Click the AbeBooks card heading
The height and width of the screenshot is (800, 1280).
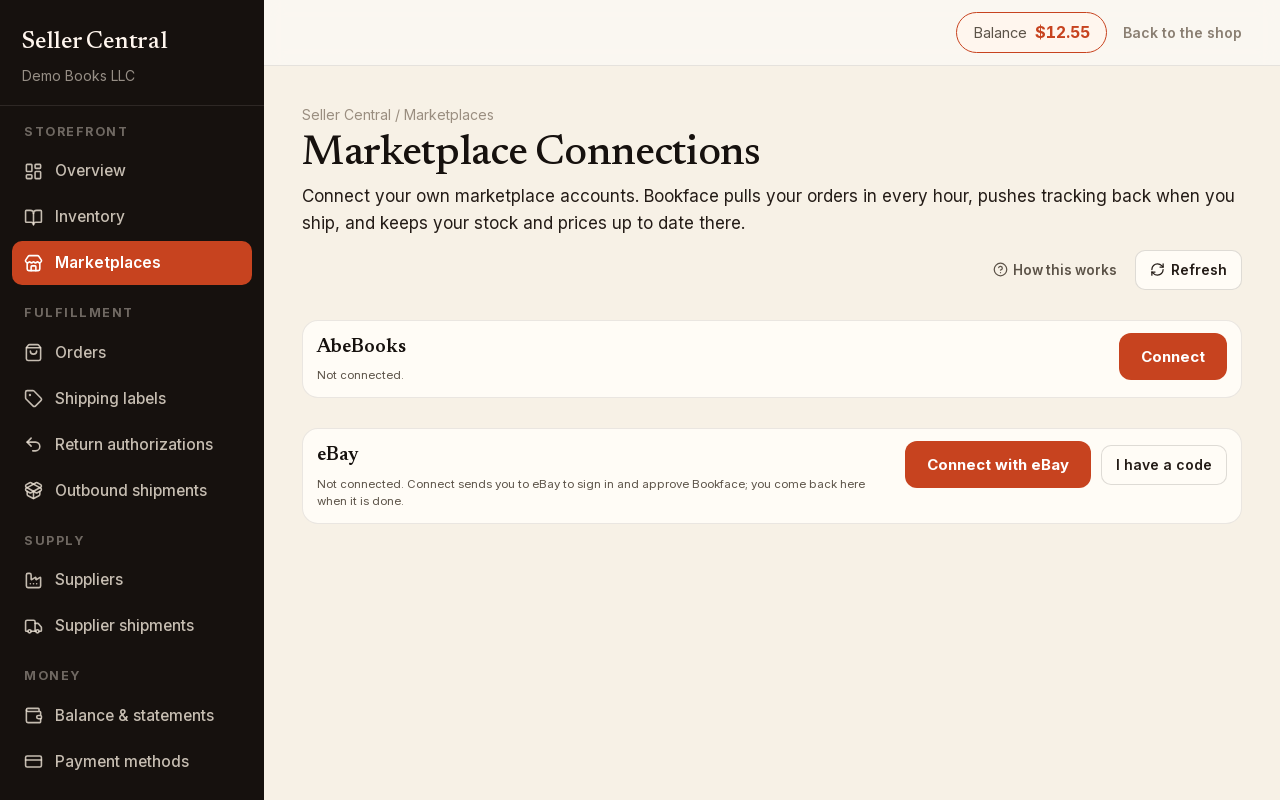click(361, 346)
